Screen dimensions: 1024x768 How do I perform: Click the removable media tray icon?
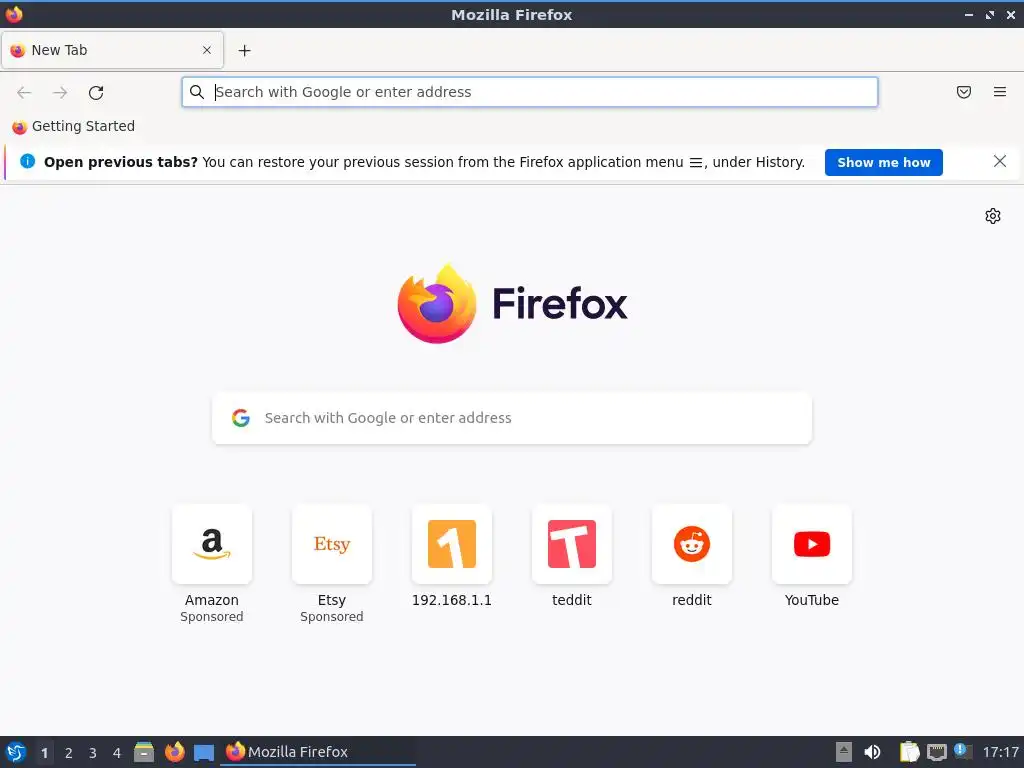(x=844, y=752)
